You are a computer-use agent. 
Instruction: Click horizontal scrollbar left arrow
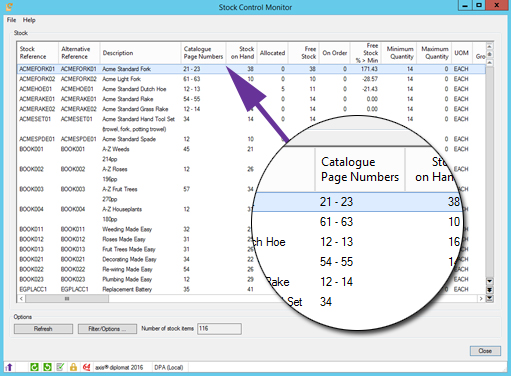[21, 298]
